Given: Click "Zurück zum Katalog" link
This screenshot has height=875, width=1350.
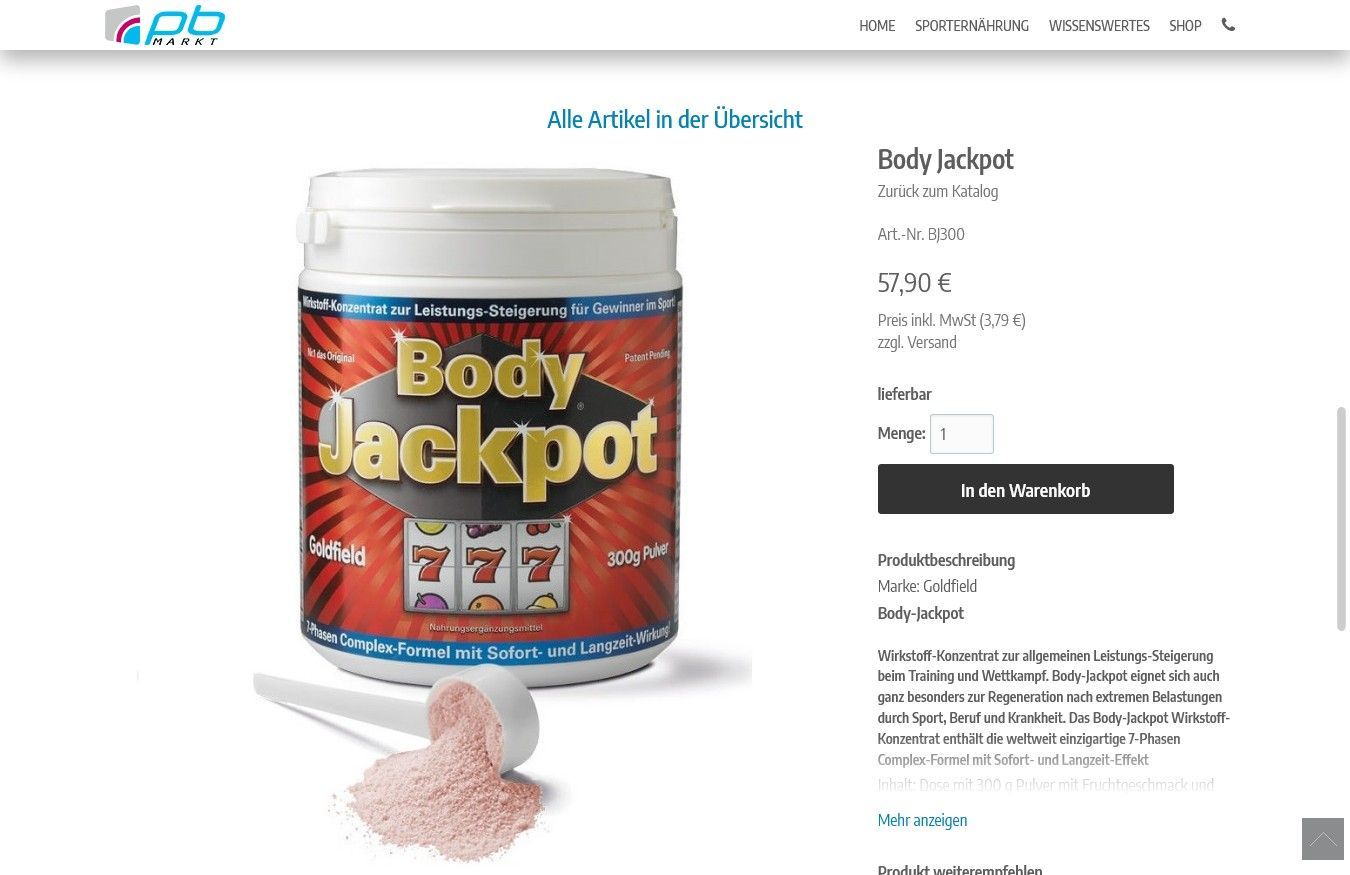Looking at the screenshot, I should 937,191.
